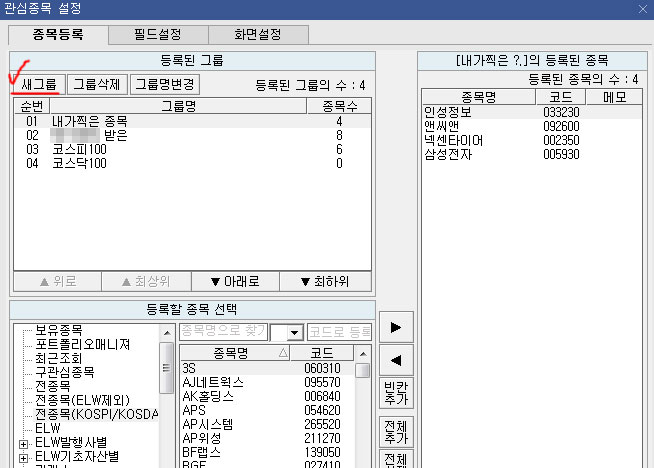Switch to the 필드설정 tab
This screenshot has height=468, width=654.
158,34
